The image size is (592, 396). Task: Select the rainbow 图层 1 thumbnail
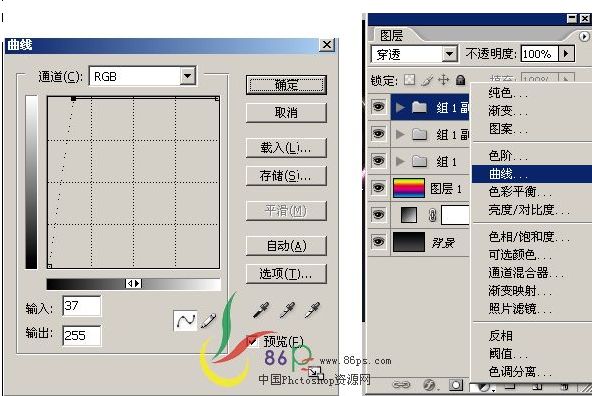point(409,188)
